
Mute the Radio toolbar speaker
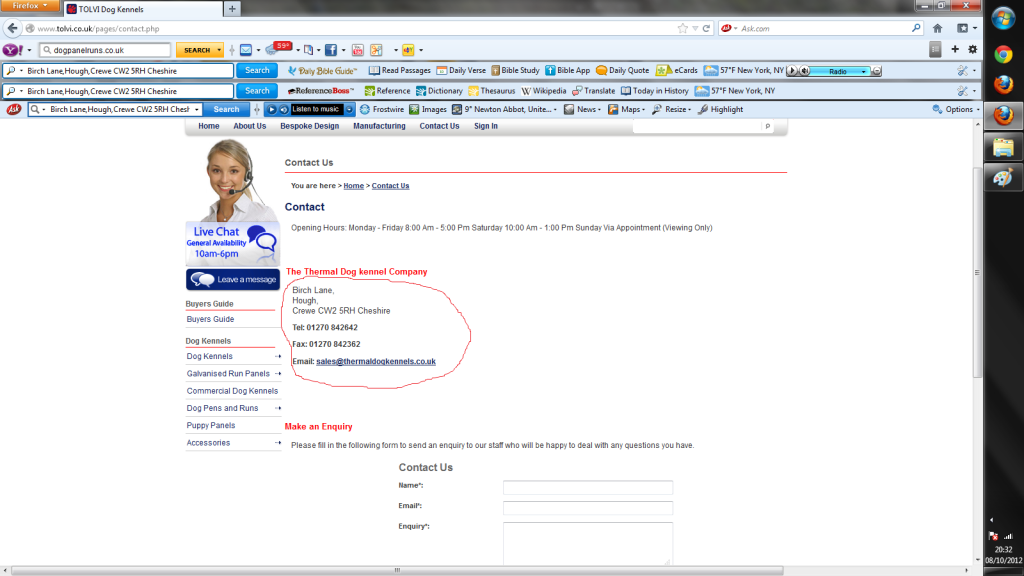pos(805,71)
